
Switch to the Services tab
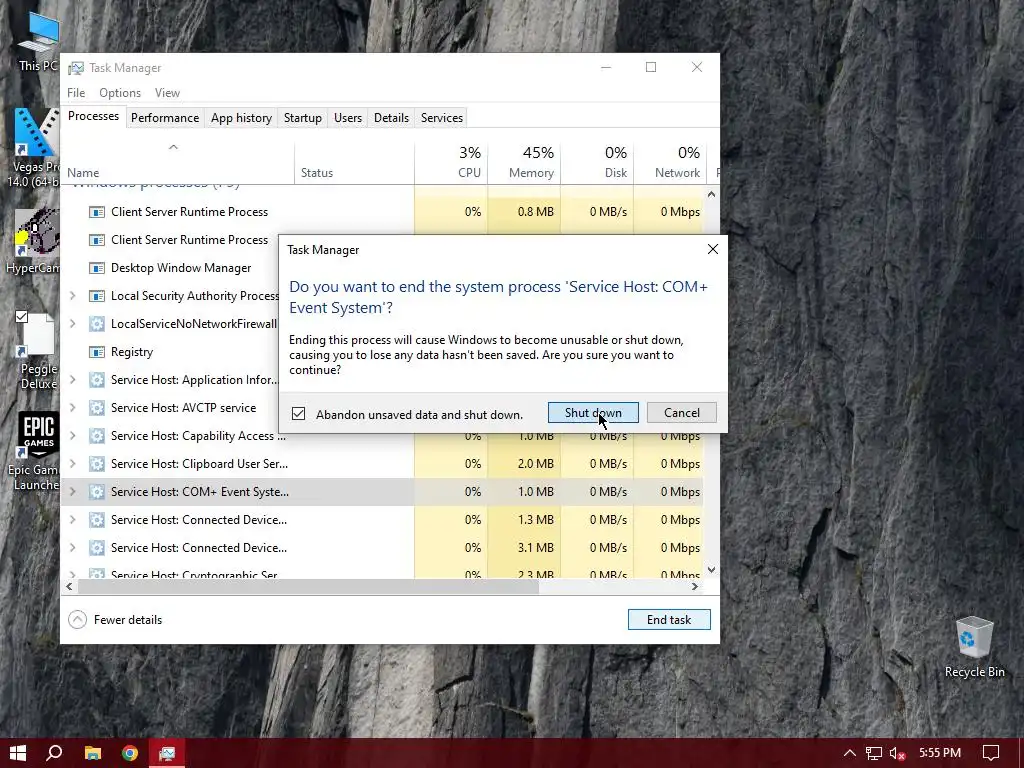click(x=441, y=118)
